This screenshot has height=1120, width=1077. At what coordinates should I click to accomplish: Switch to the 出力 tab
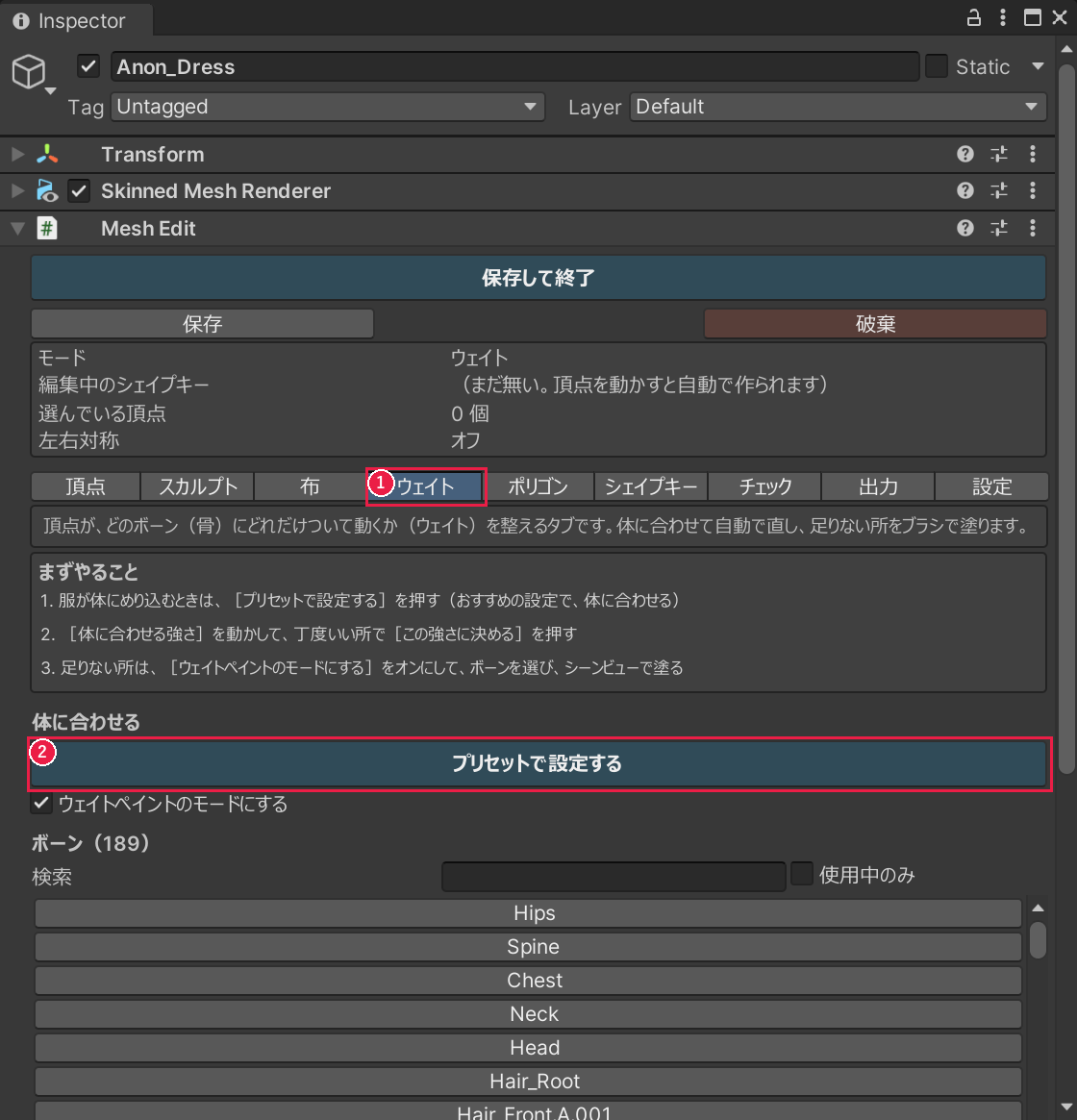(878, 486)
